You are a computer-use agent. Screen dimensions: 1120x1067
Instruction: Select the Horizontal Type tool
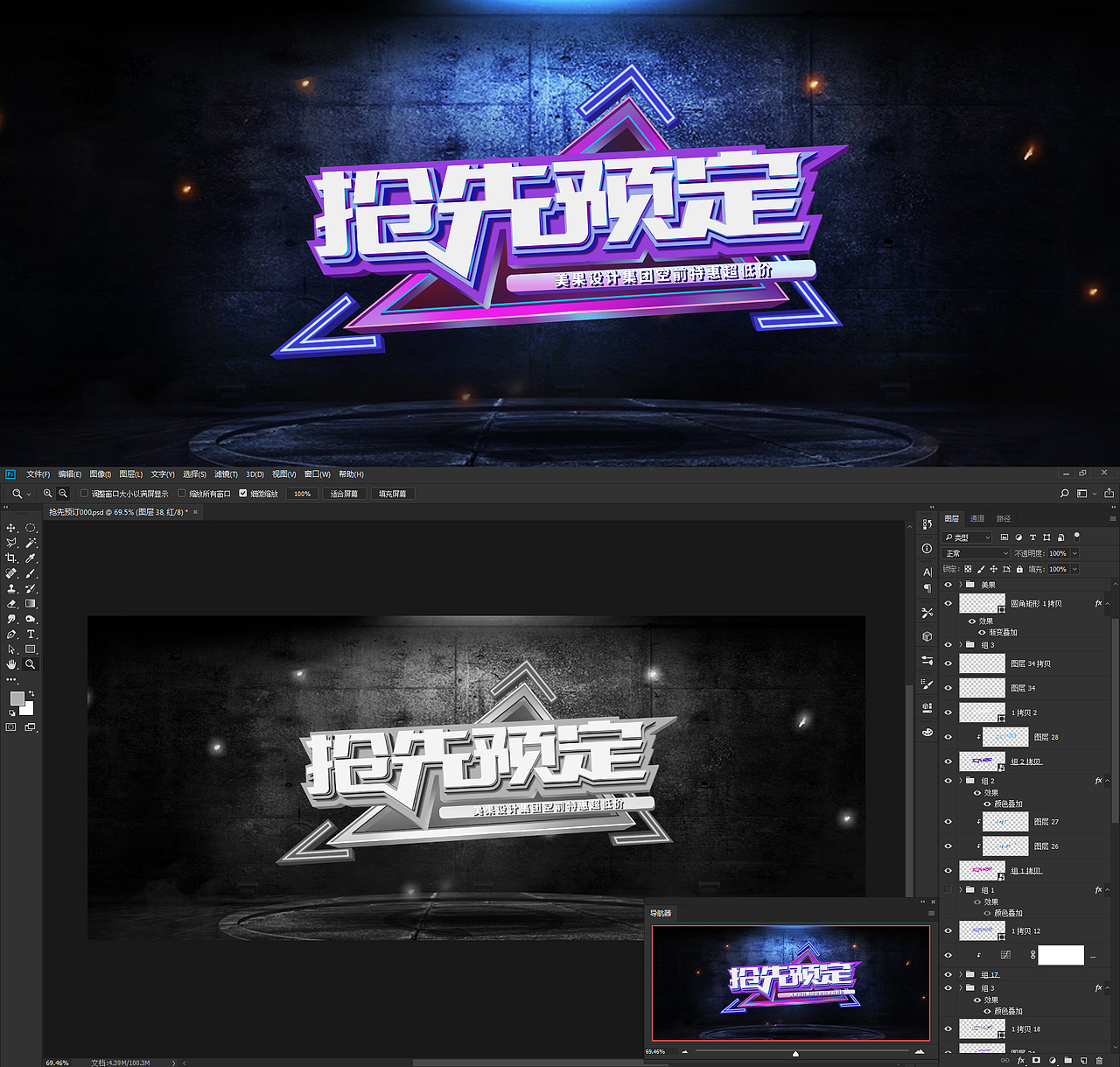click(31, 633)
